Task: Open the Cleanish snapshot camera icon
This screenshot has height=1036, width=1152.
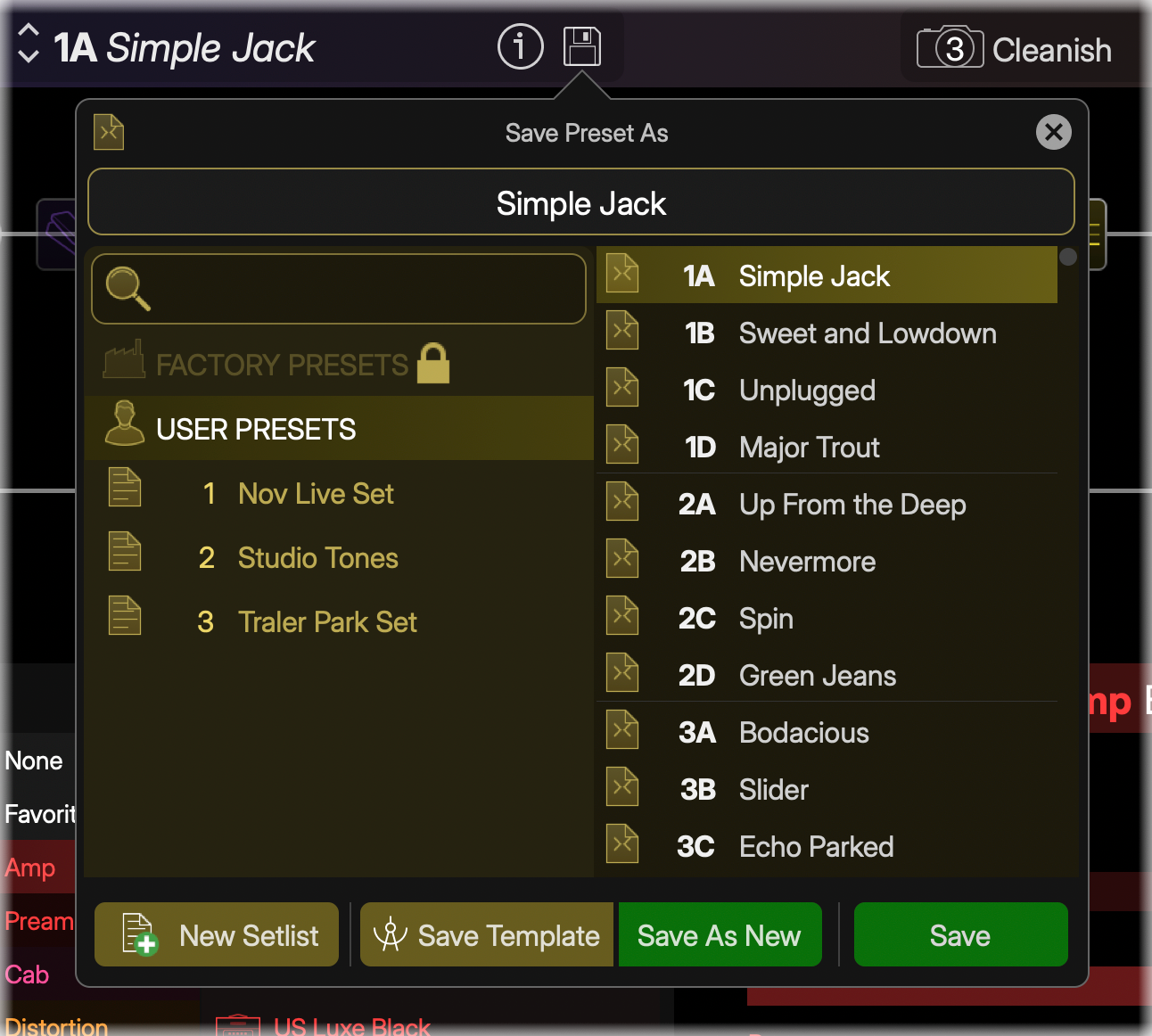Action: tap(950, 47)
